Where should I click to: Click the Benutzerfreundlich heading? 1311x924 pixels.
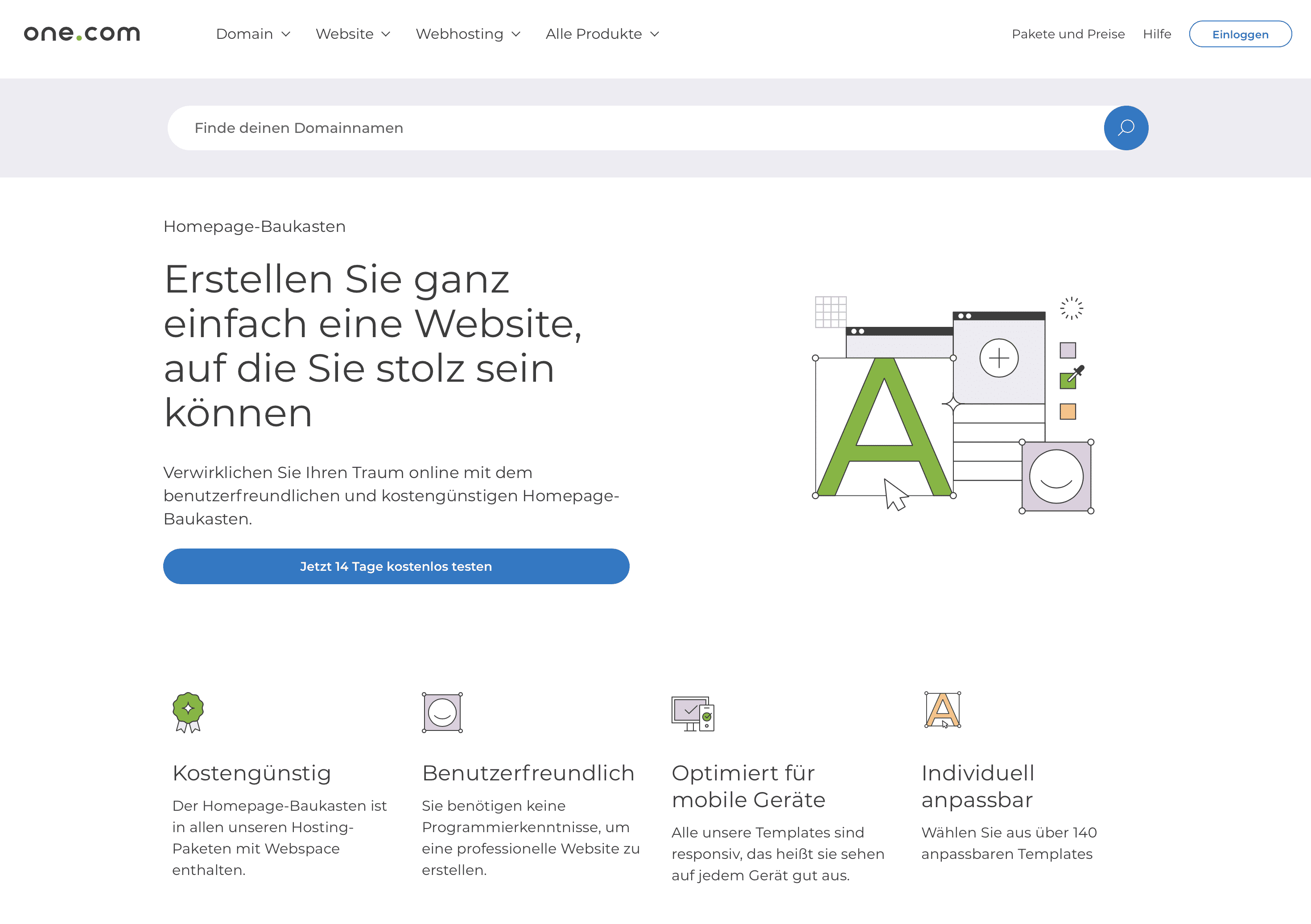(528, 773)
